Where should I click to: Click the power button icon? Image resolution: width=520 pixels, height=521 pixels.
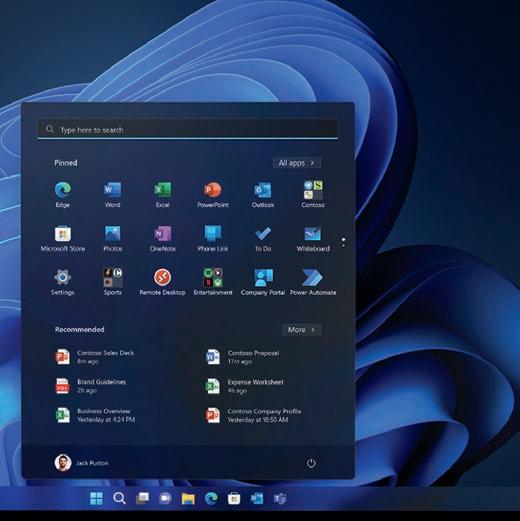[311, 463]
